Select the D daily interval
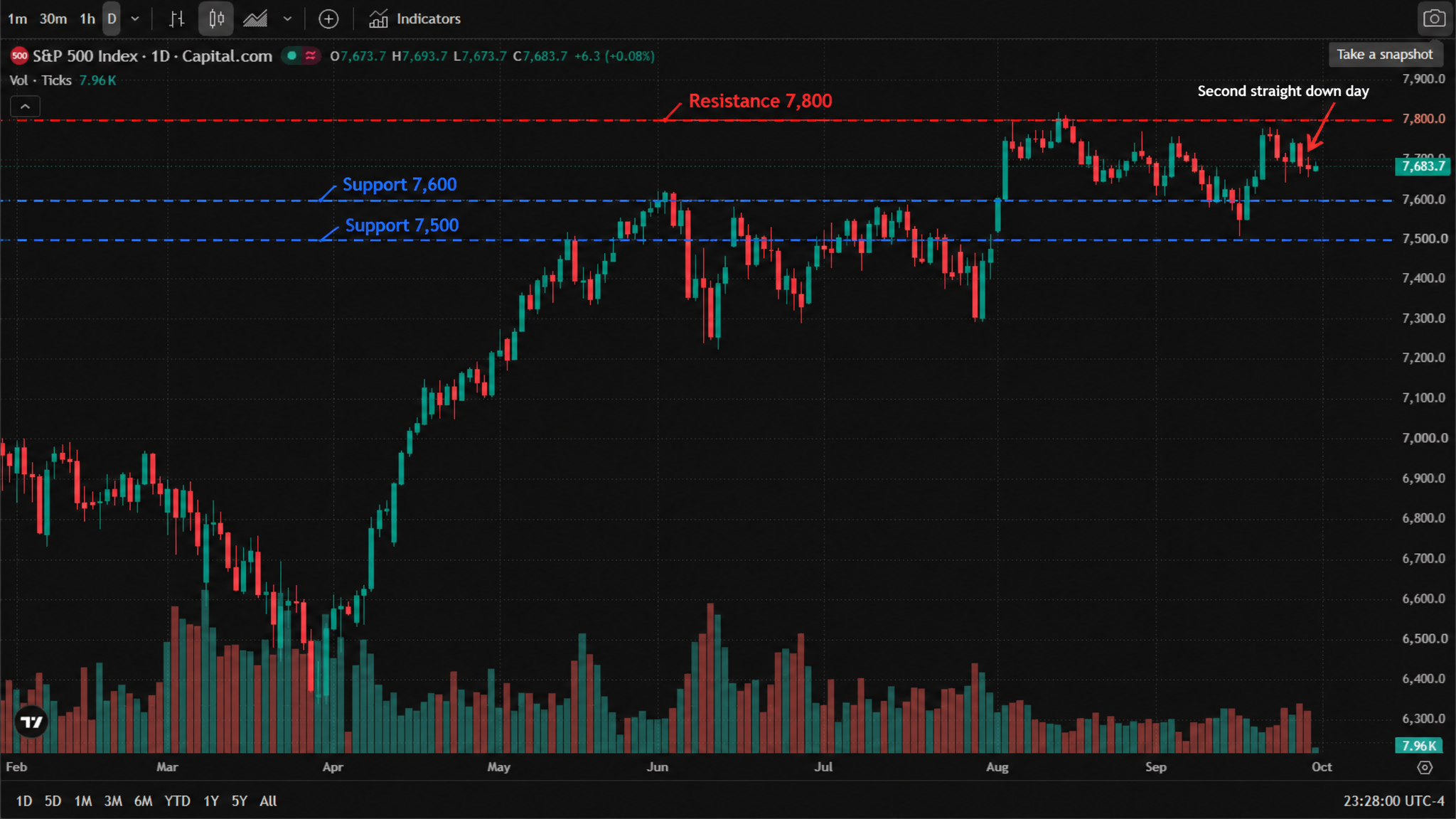 (x=112, y=19)
